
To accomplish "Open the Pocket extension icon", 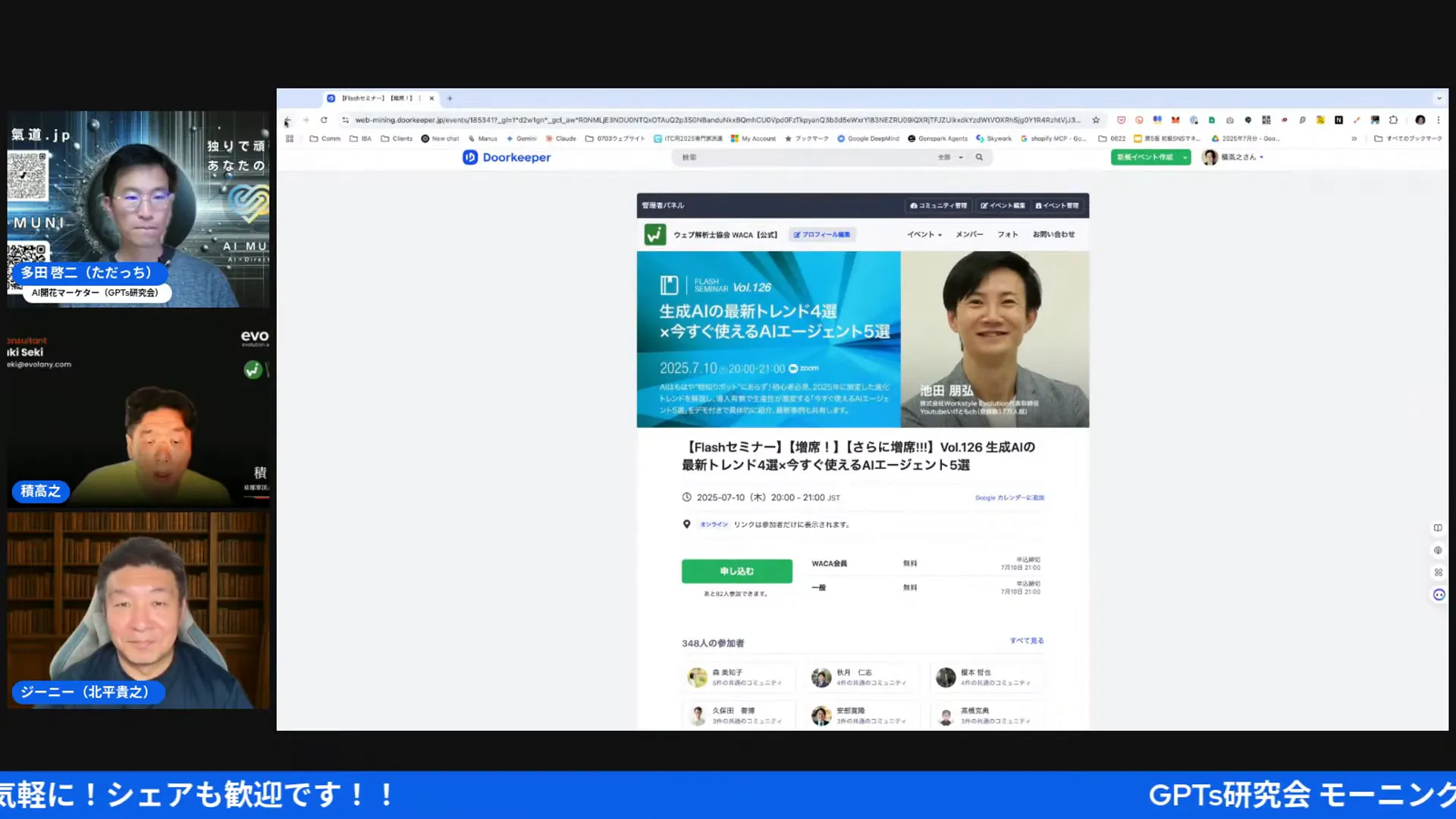I will coord(1121,121).
